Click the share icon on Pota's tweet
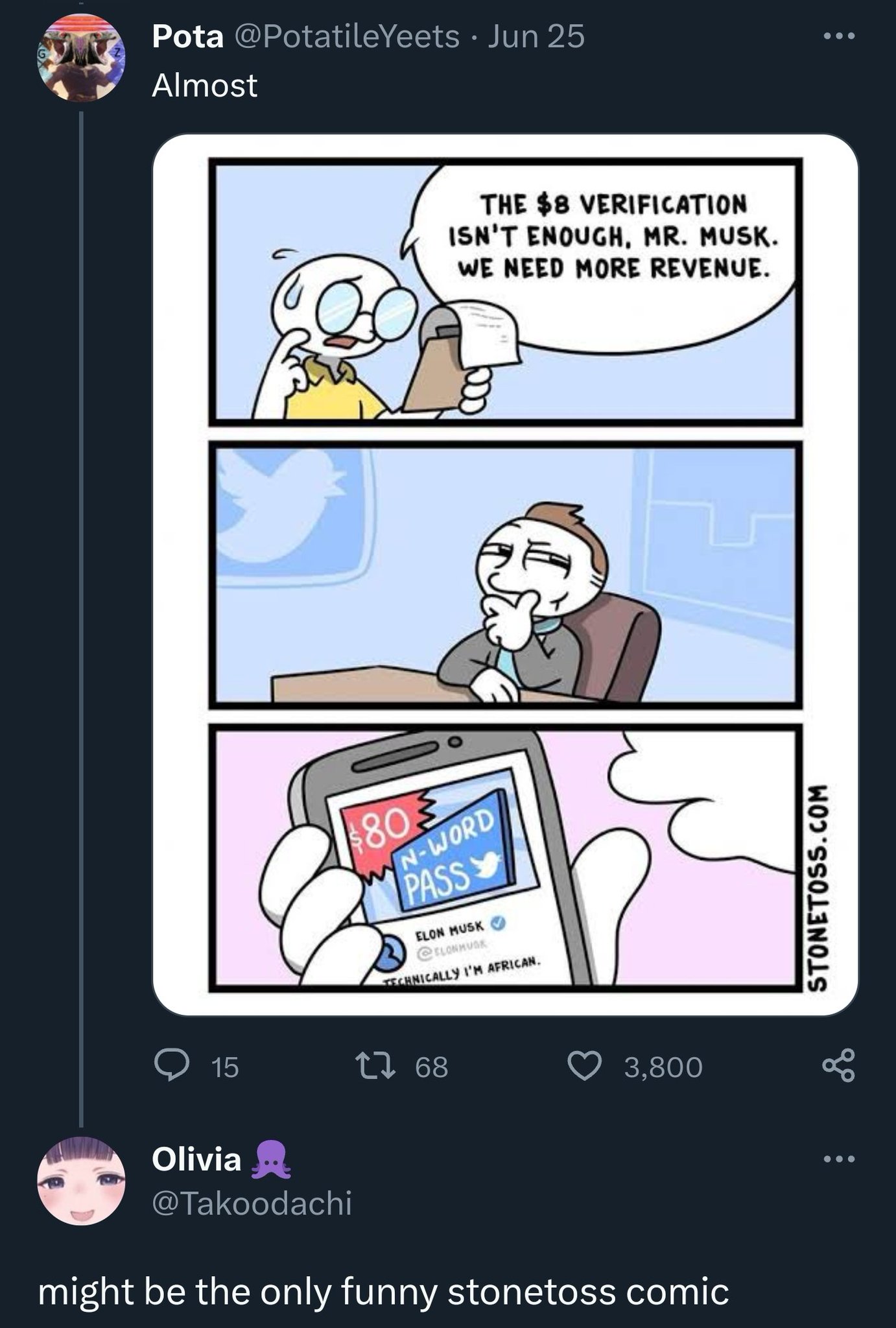 tap(839, 1067)
